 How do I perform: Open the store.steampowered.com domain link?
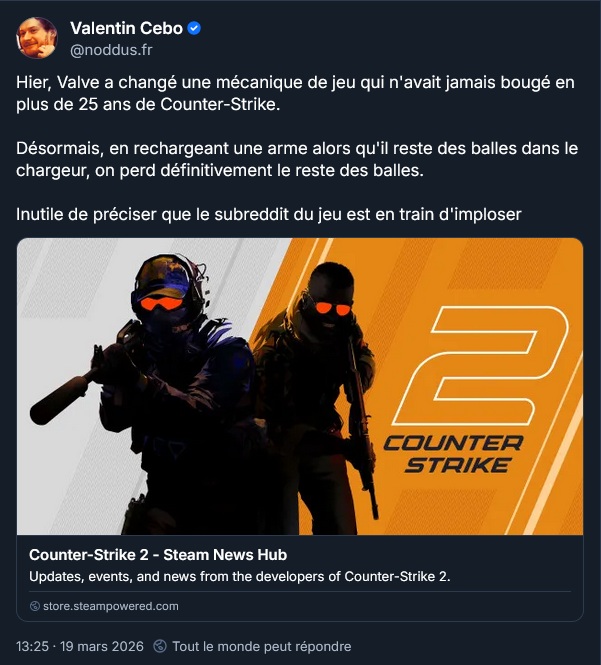point(110,606)
